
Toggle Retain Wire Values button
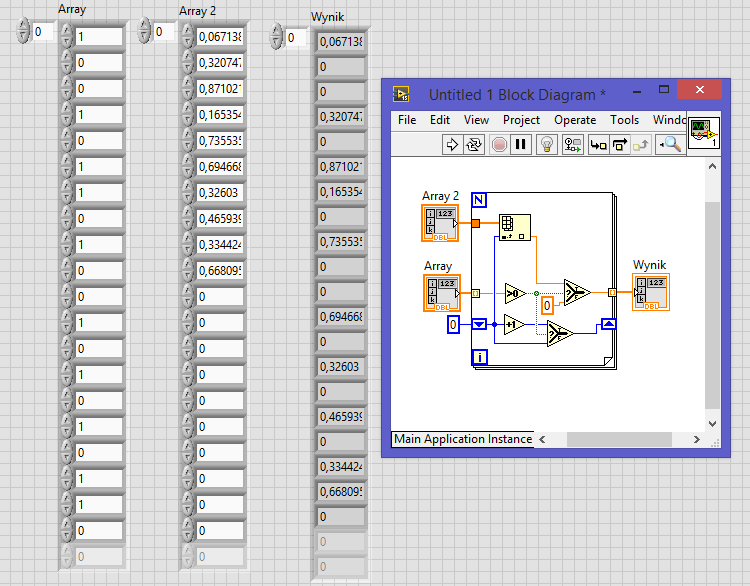tap(572, 144)
